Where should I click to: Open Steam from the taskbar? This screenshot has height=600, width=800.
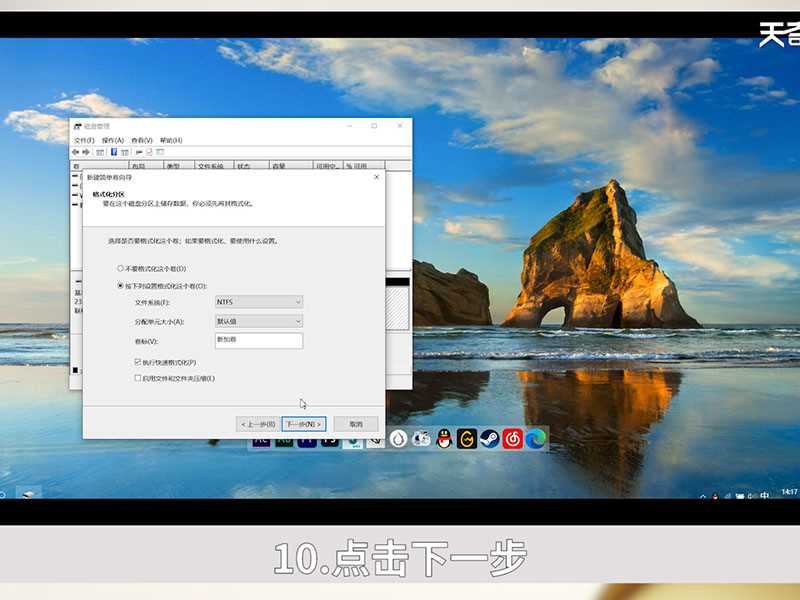pos(489,438)
